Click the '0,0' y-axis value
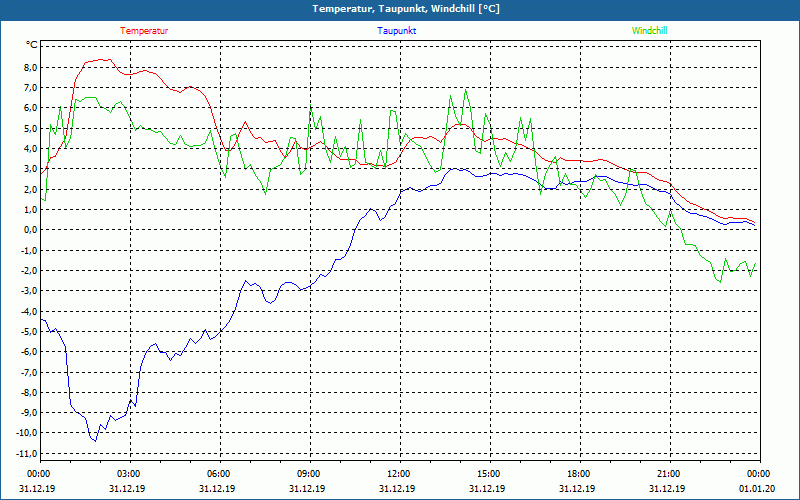Screen dimensions: 800x500 click(31, 230)
